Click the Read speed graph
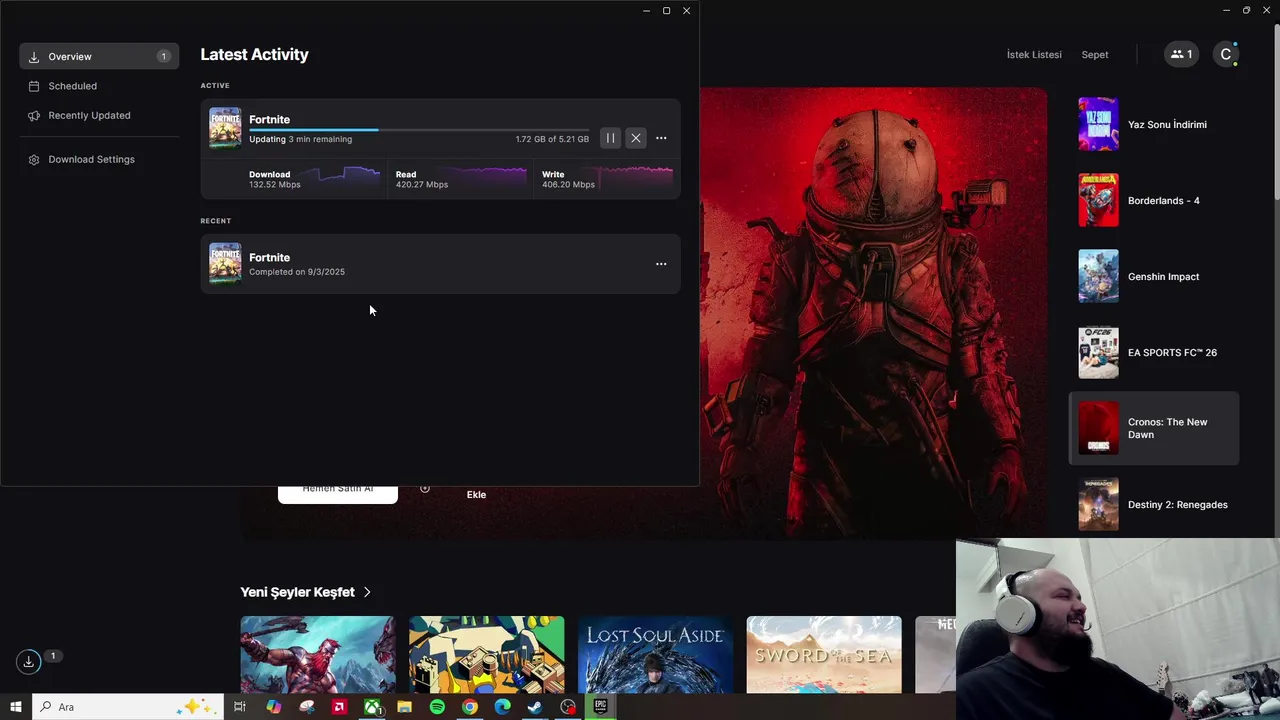Screen dimensions: 1280x720 (x=489, y=177)
